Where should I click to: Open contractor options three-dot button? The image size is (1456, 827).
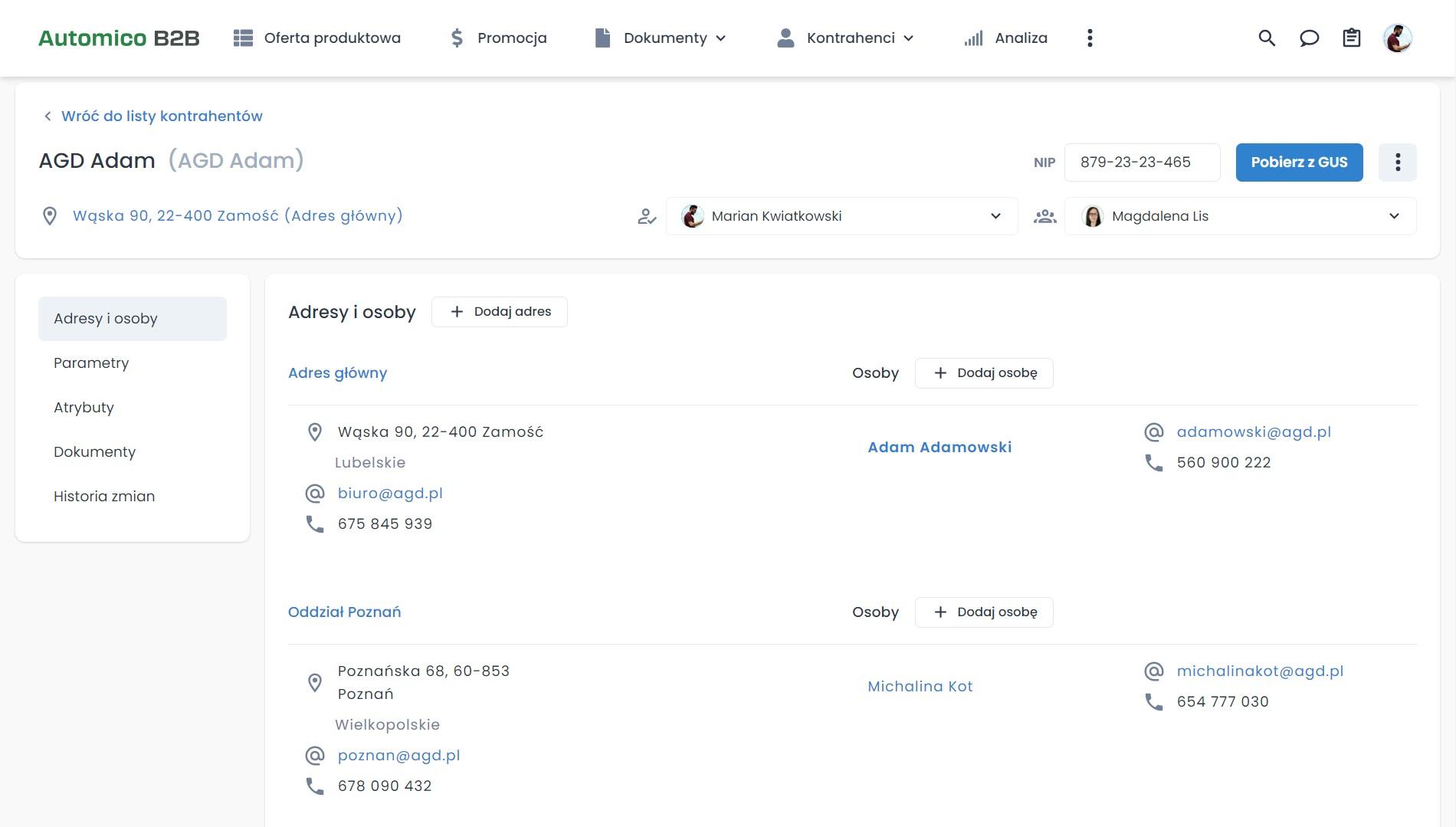pos(1397,162)
